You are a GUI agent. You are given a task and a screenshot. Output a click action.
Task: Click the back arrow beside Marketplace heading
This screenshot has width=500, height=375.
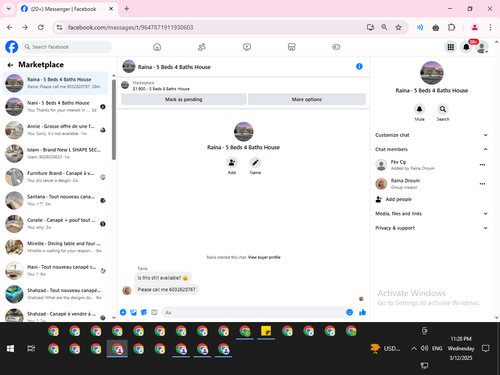coord(10,65)
